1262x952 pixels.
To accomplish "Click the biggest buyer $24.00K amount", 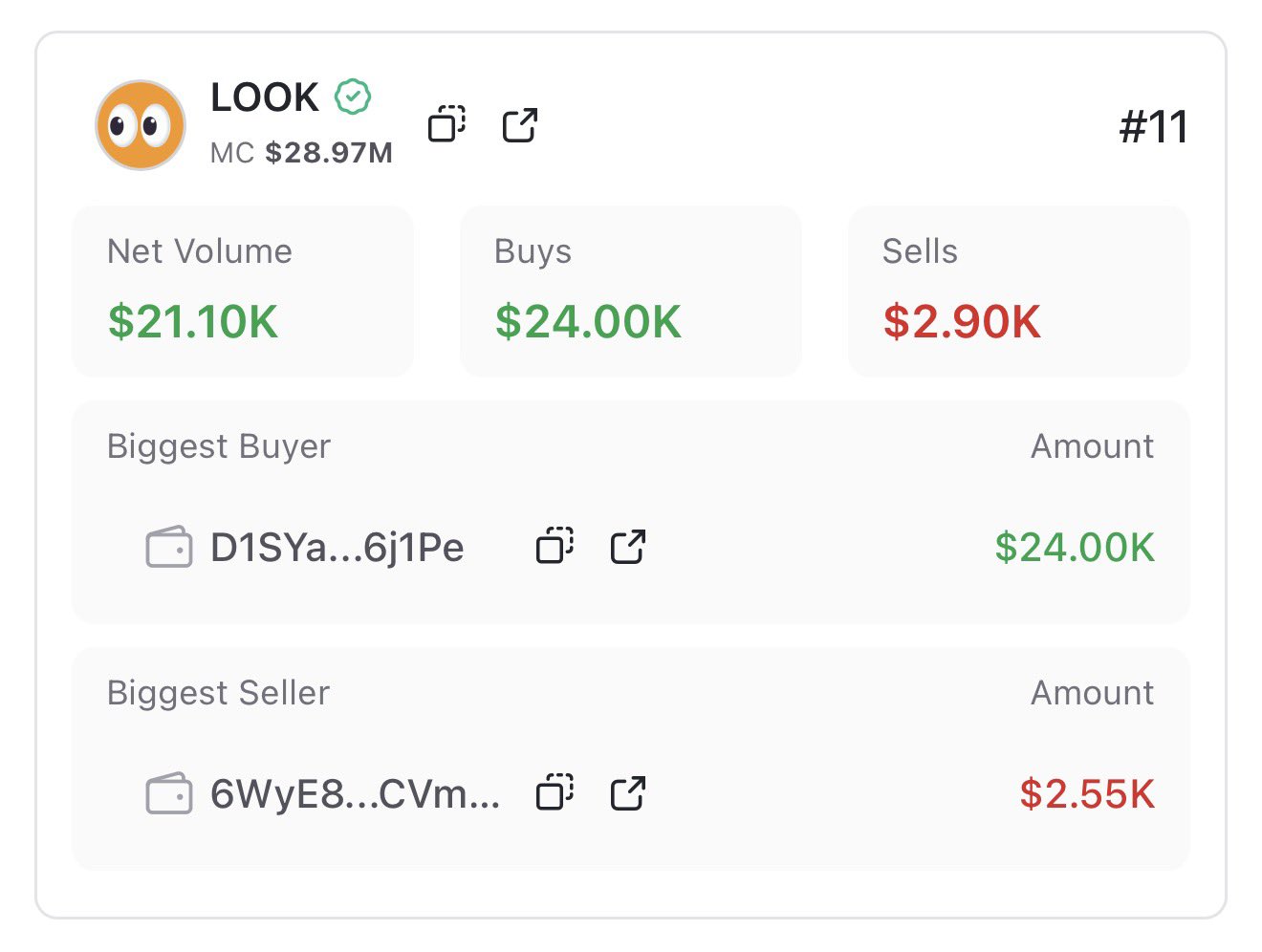I will [x=1074, y=548].
